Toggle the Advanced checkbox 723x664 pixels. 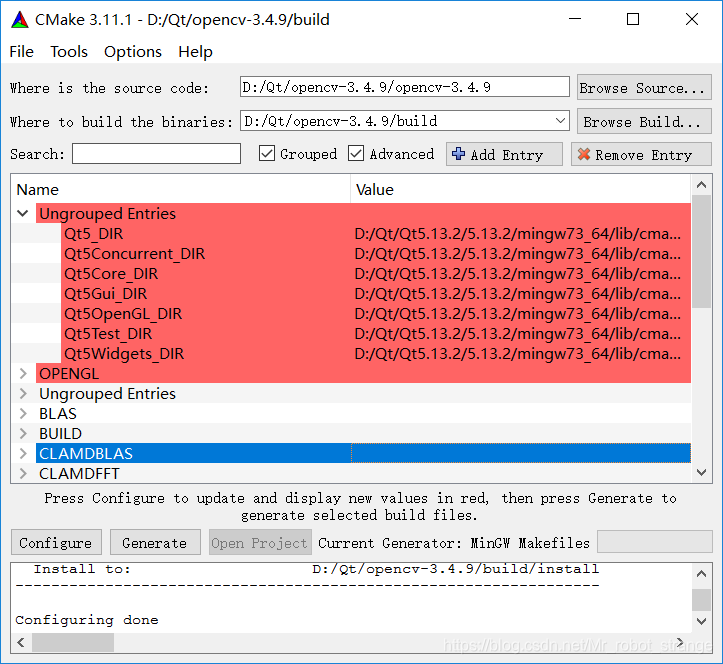(391, 154)
